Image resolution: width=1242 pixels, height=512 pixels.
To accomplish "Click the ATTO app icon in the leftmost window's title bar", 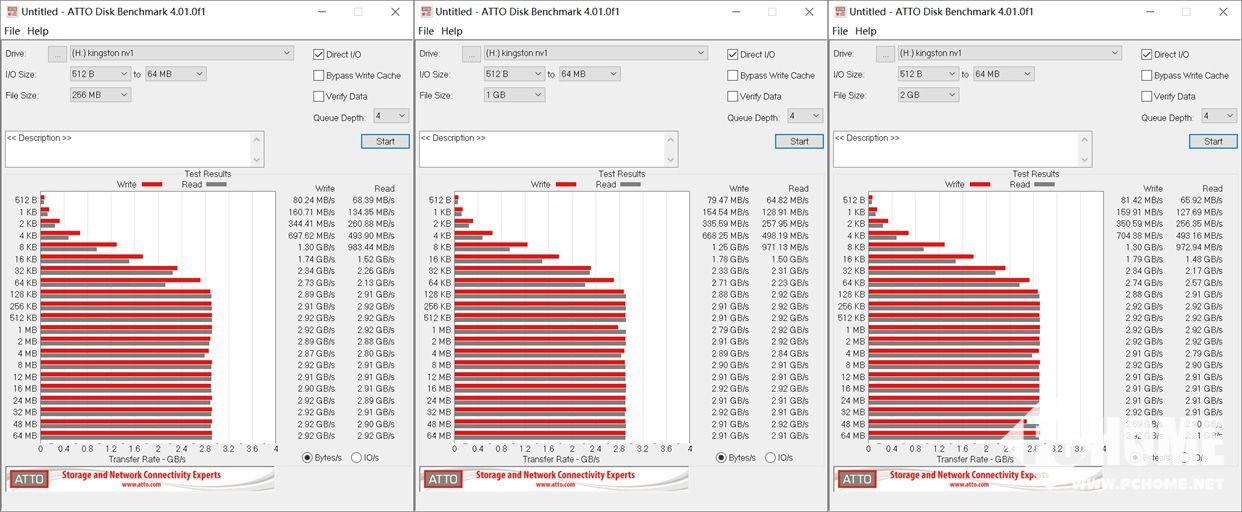I will point(11,12).
